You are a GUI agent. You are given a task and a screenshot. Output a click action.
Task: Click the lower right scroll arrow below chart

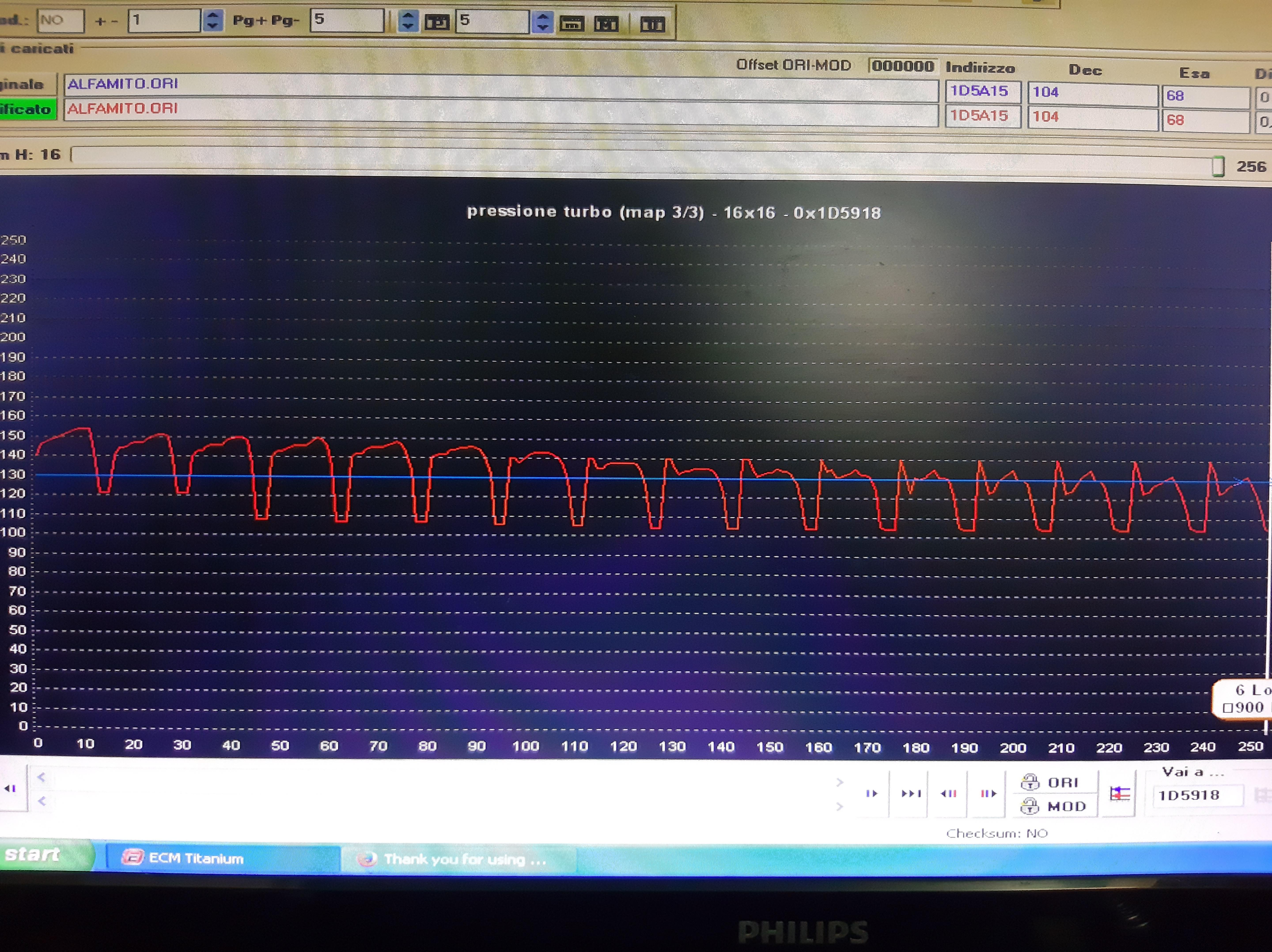click(840, 807)
